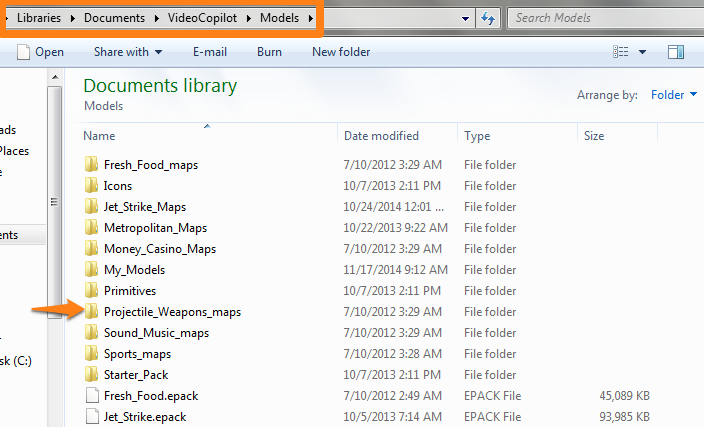Select the Projectile_Weapons_maps folder icon
Screen dimensions: 704x427
(91, 312)
